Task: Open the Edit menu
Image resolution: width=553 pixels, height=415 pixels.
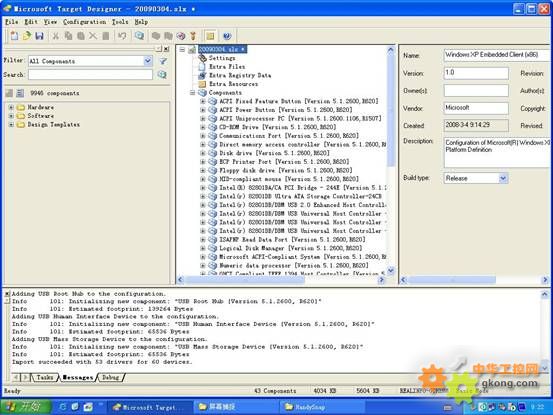Action: 31,22
